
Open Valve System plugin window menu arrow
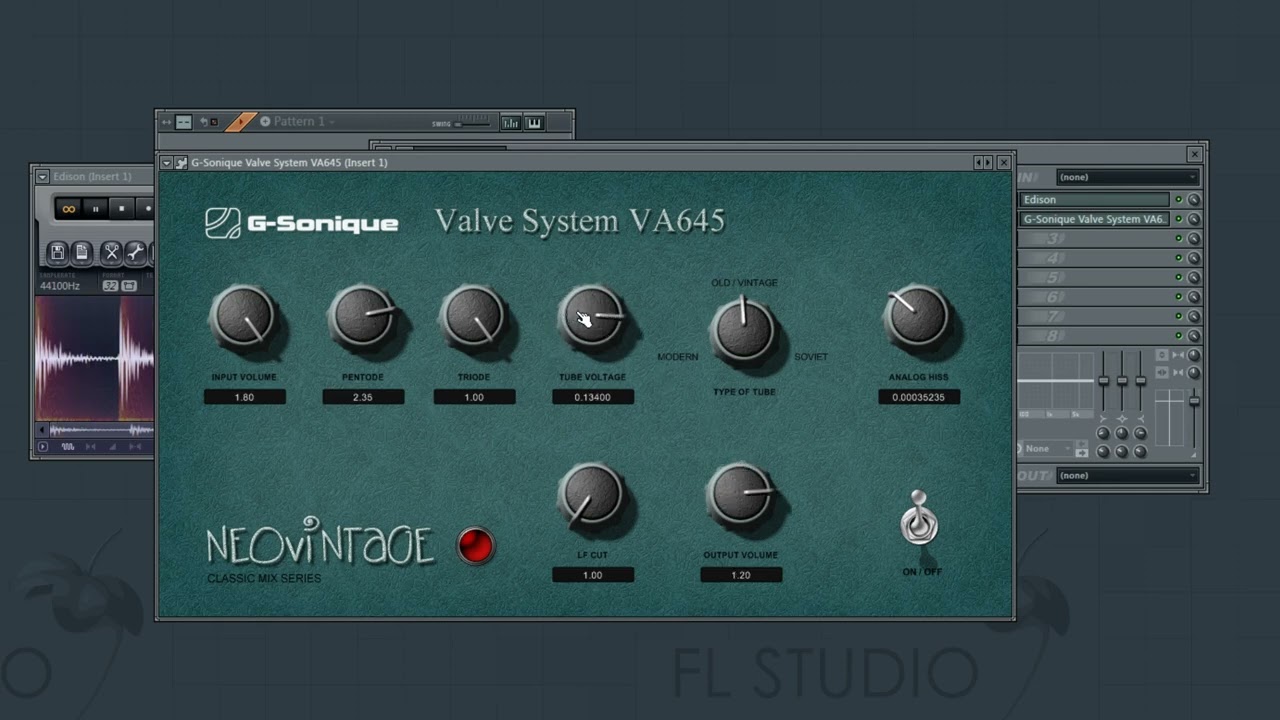(167, 162)
